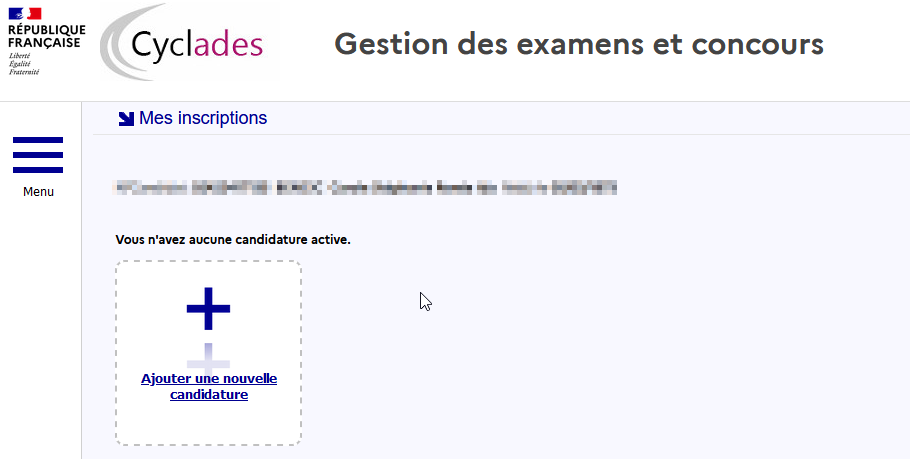Click the Liberté Égalité Fraternité motto

click(x=24, y=64)
